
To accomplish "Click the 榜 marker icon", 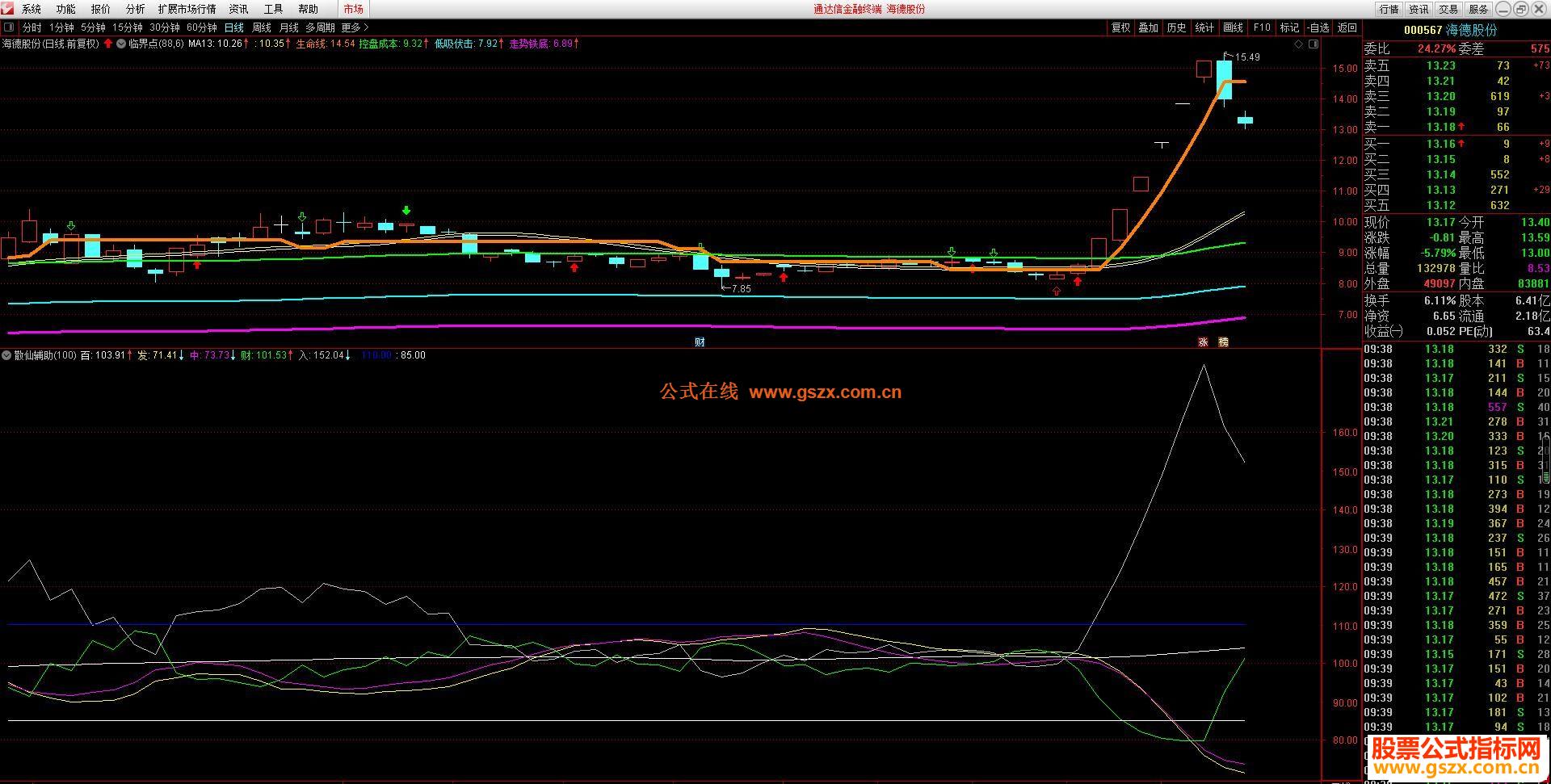I will click(1223, 342).
